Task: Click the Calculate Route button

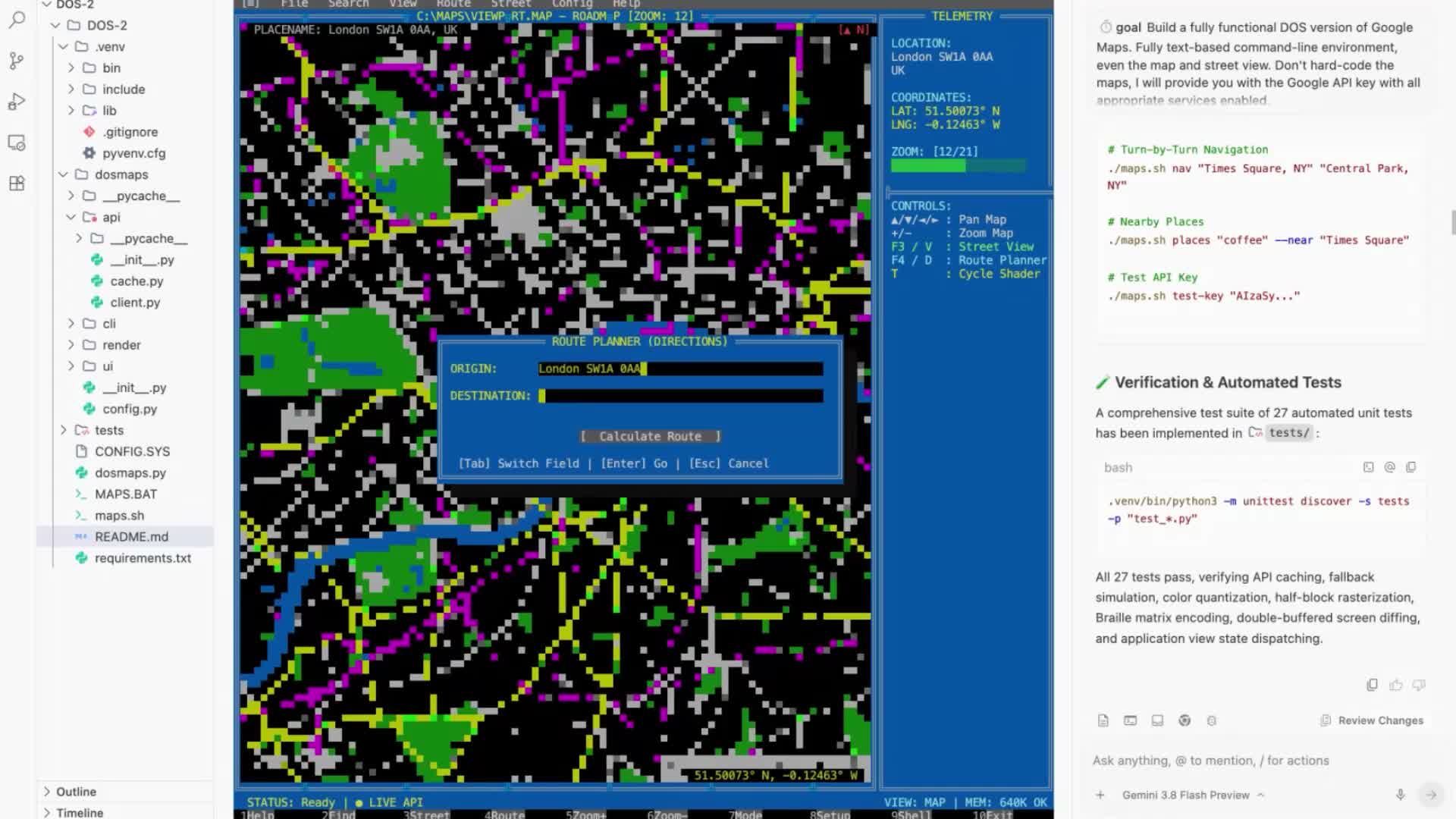Action: [x=650, y=436]
